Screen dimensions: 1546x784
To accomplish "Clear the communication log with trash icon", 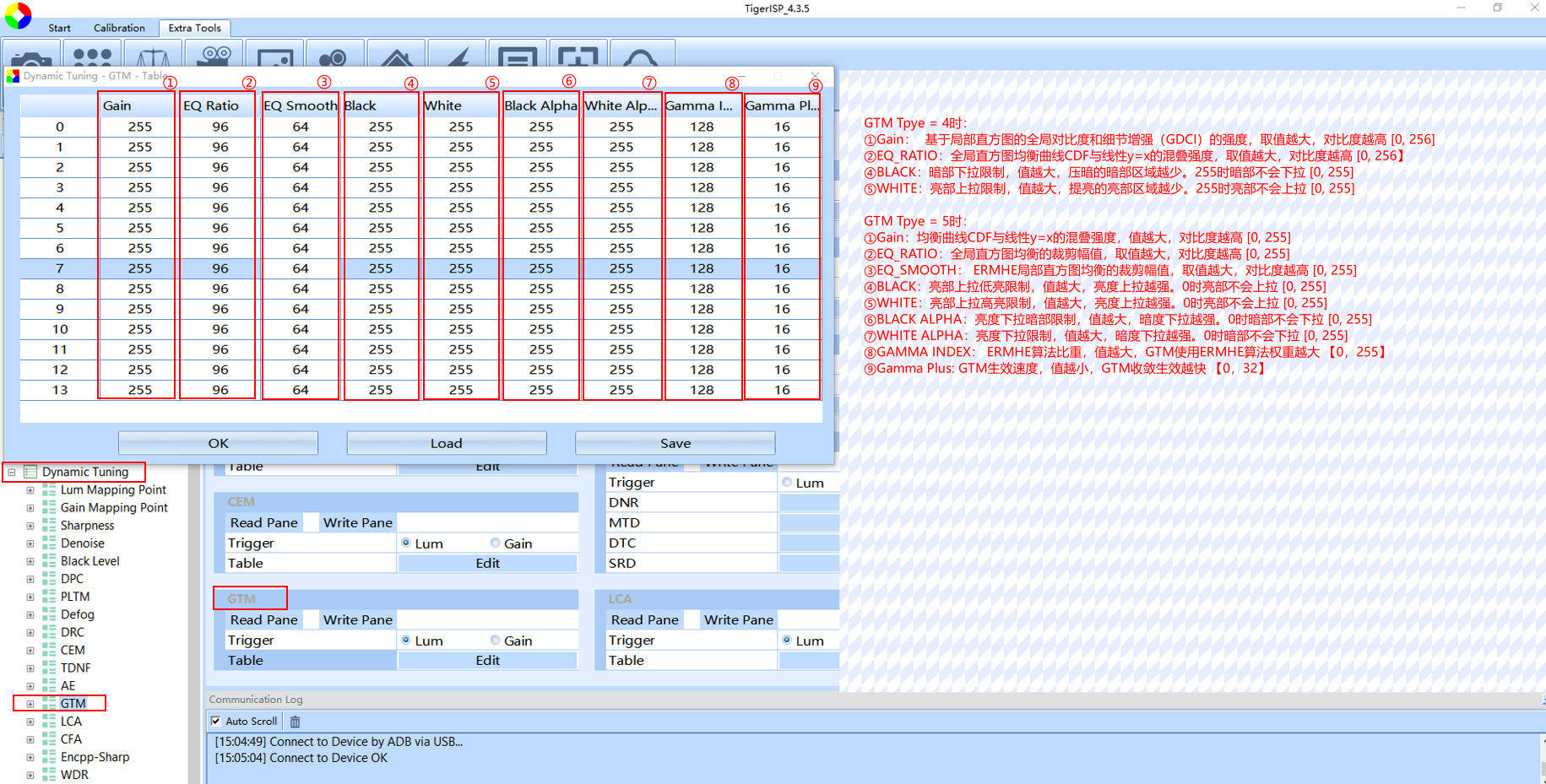I will (x=296, y=722).
